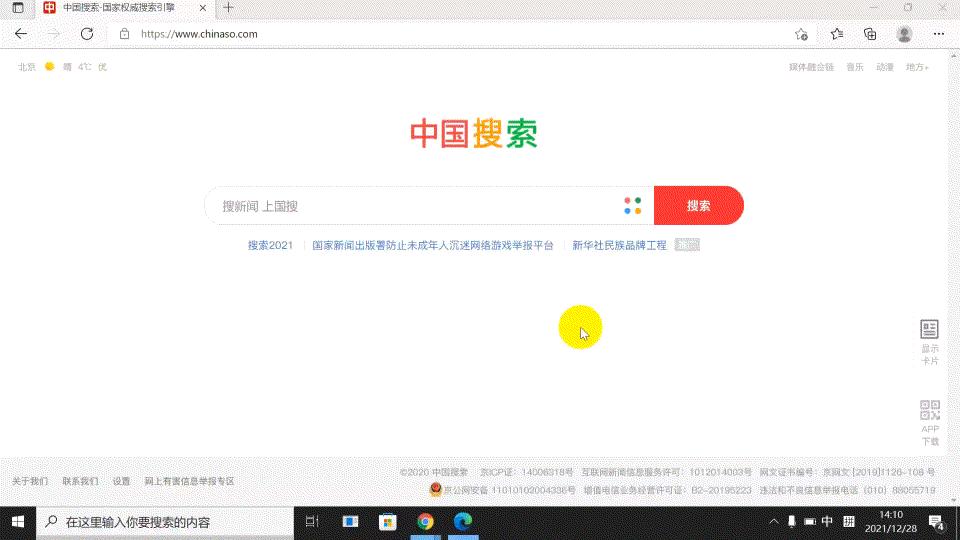Open a new tab with plus button
The image size is (960, 540).
228,7
